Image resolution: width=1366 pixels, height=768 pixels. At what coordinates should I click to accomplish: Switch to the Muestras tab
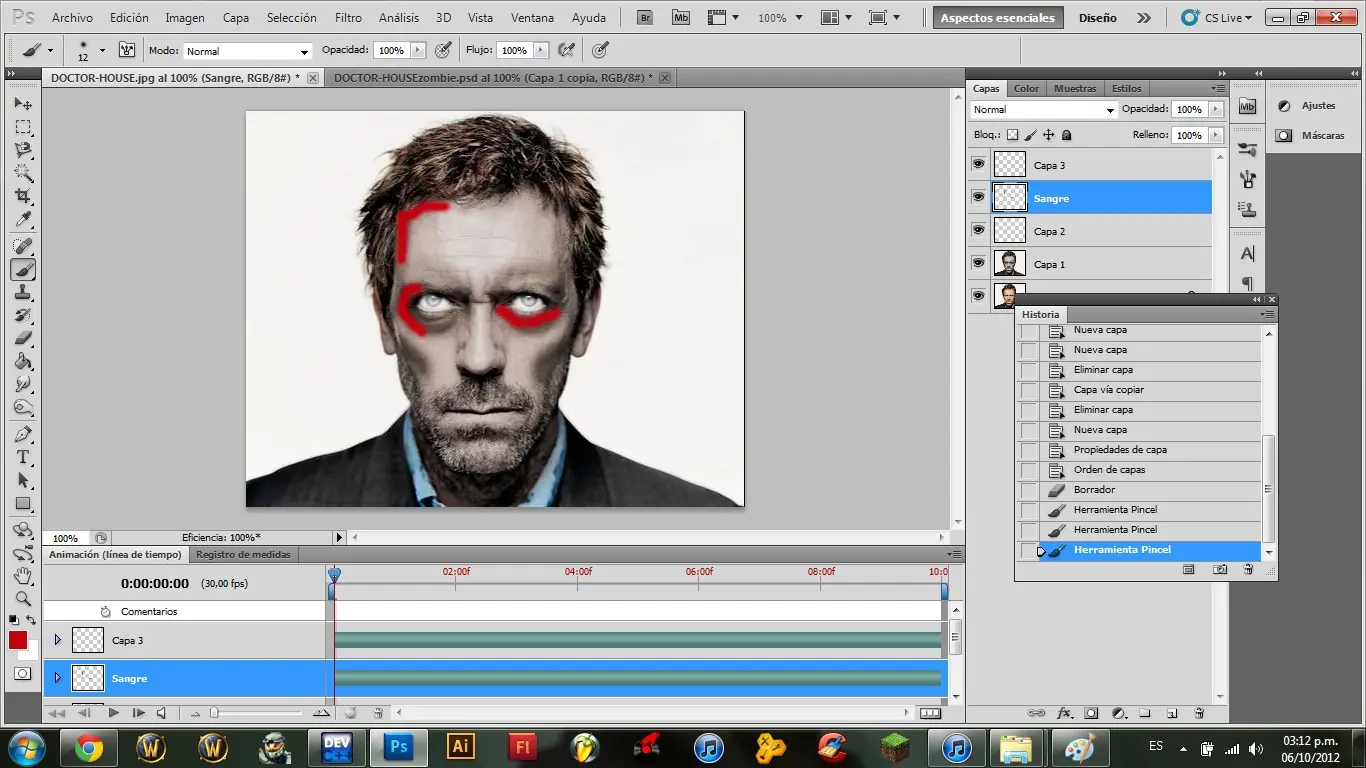coord(1075,88)
